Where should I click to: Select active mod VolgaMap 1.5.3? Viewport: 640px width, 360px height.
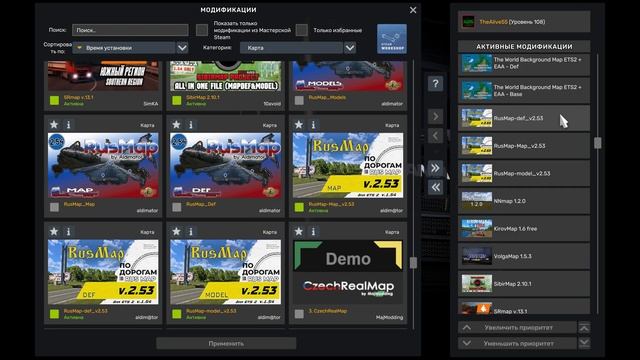pos(524,256)
